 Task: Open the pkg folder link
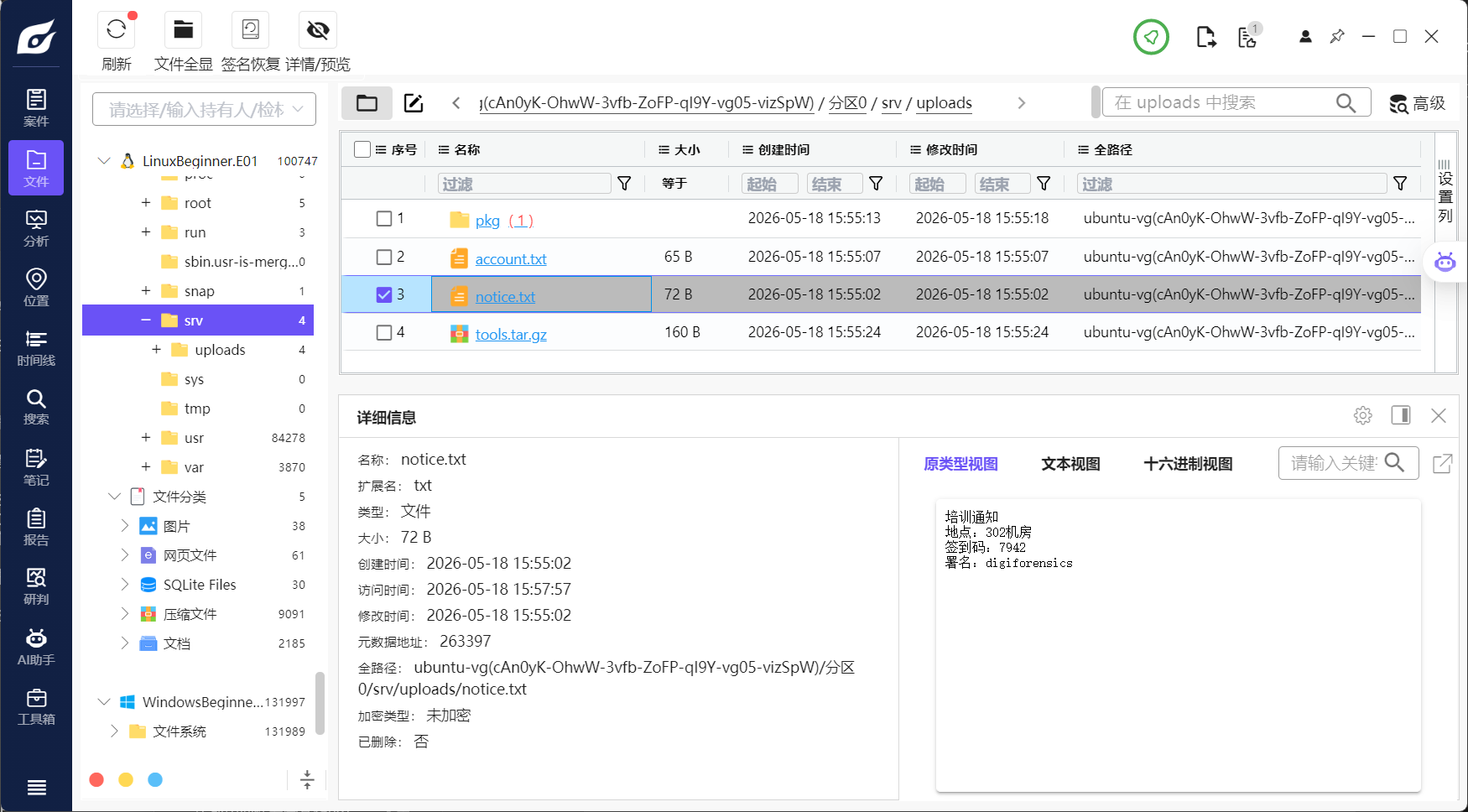coord(487,220)
